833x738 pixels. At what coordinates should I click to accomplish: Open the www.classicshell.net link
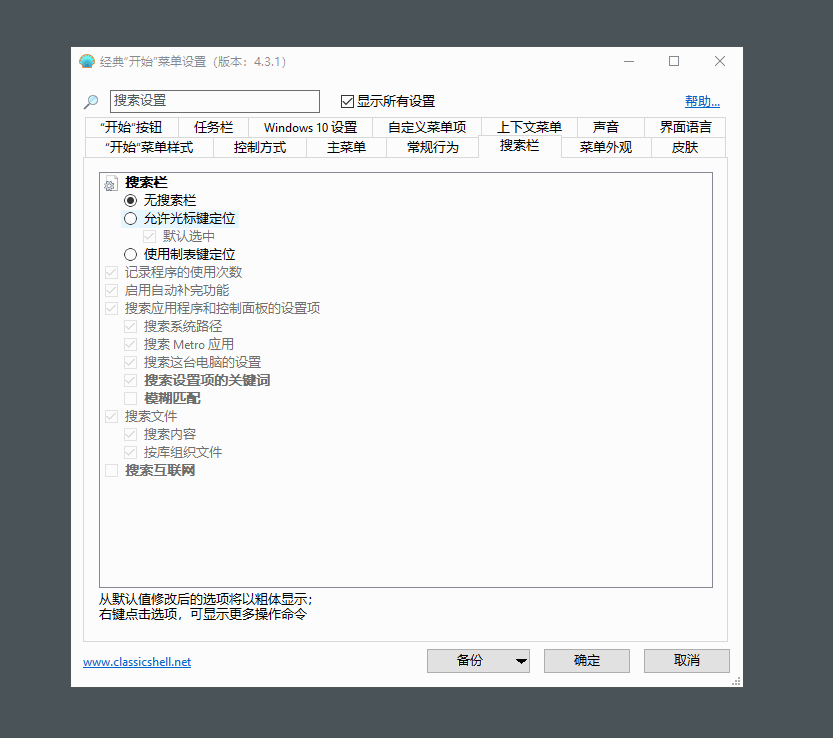pos(137,661)
